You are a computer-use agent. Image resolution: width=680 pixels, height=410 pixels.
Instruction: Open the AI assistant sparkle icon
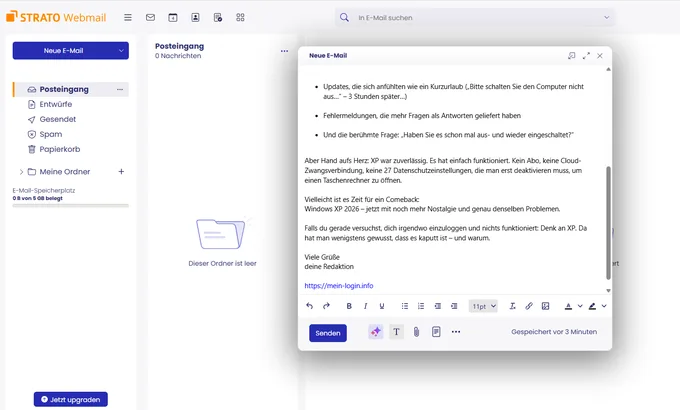coord(376,332)
